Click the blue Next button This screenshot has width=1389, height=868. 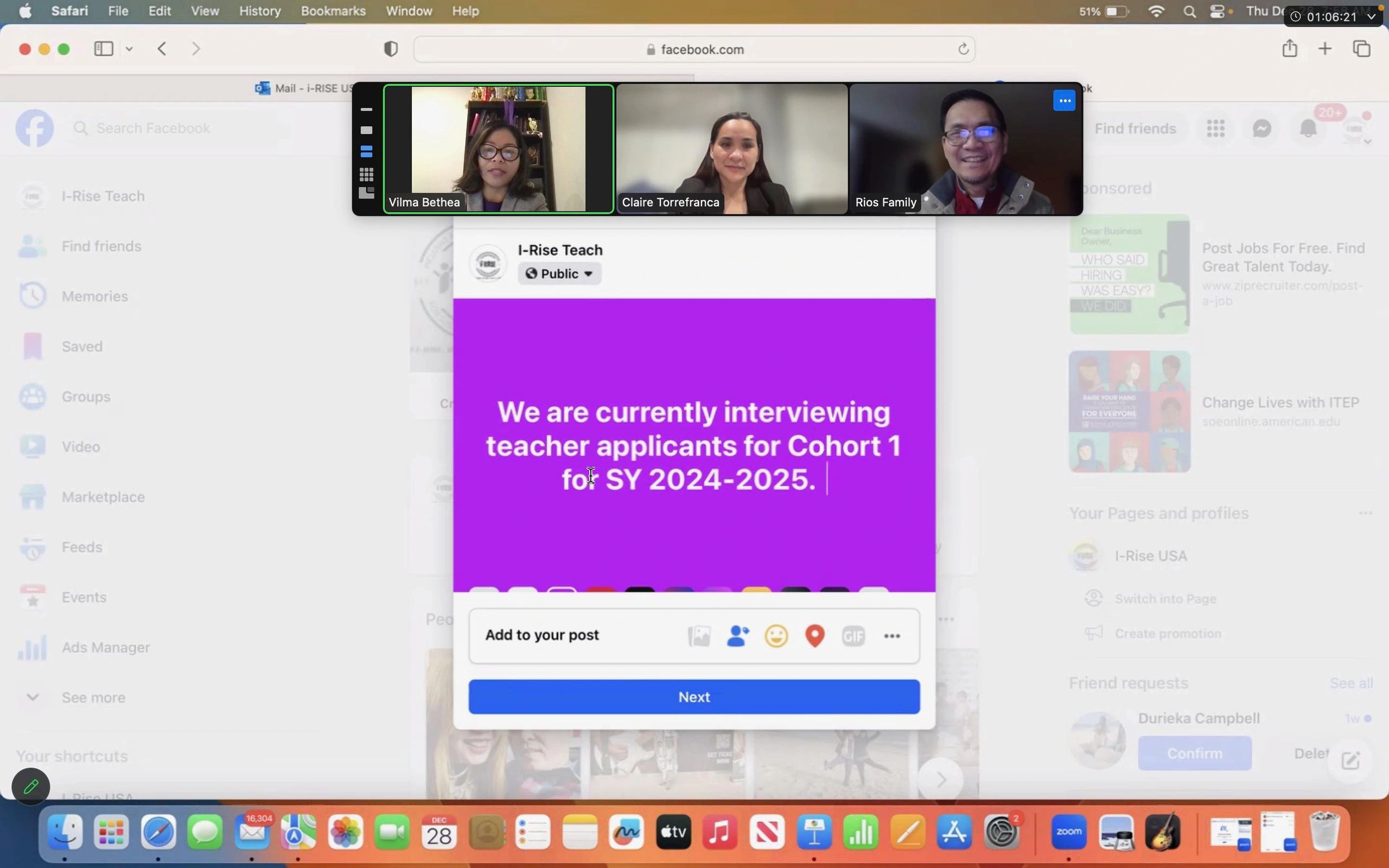pos(693,697)
